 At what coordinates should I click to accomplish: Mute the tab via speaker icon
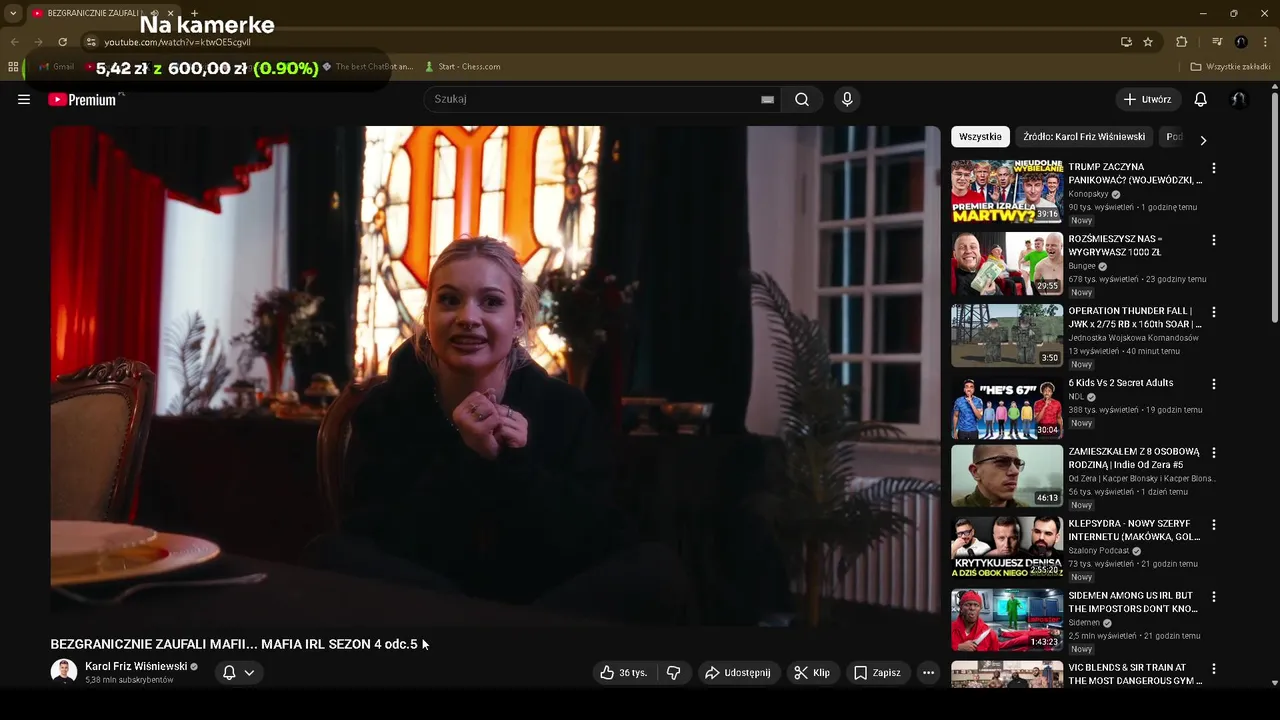tap(154, 13)
